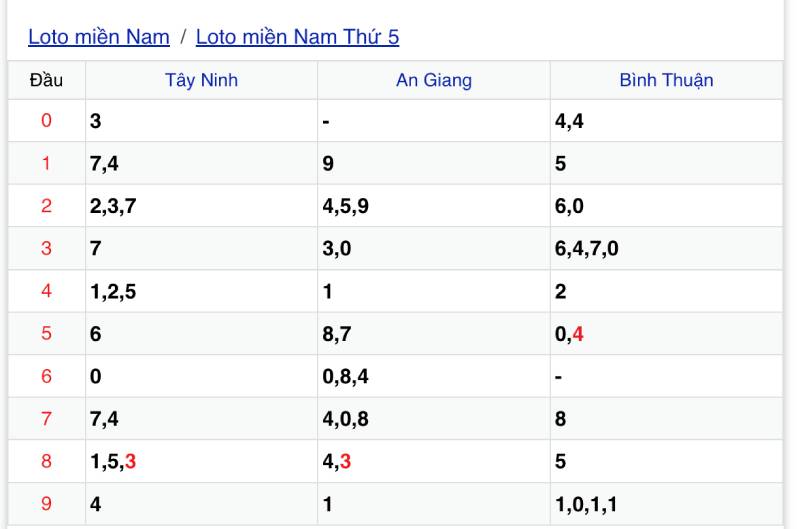This screenshot has width=800, height=529.
Task: Select the red row label 9 in Đầu column
Action: click(46, 505)
